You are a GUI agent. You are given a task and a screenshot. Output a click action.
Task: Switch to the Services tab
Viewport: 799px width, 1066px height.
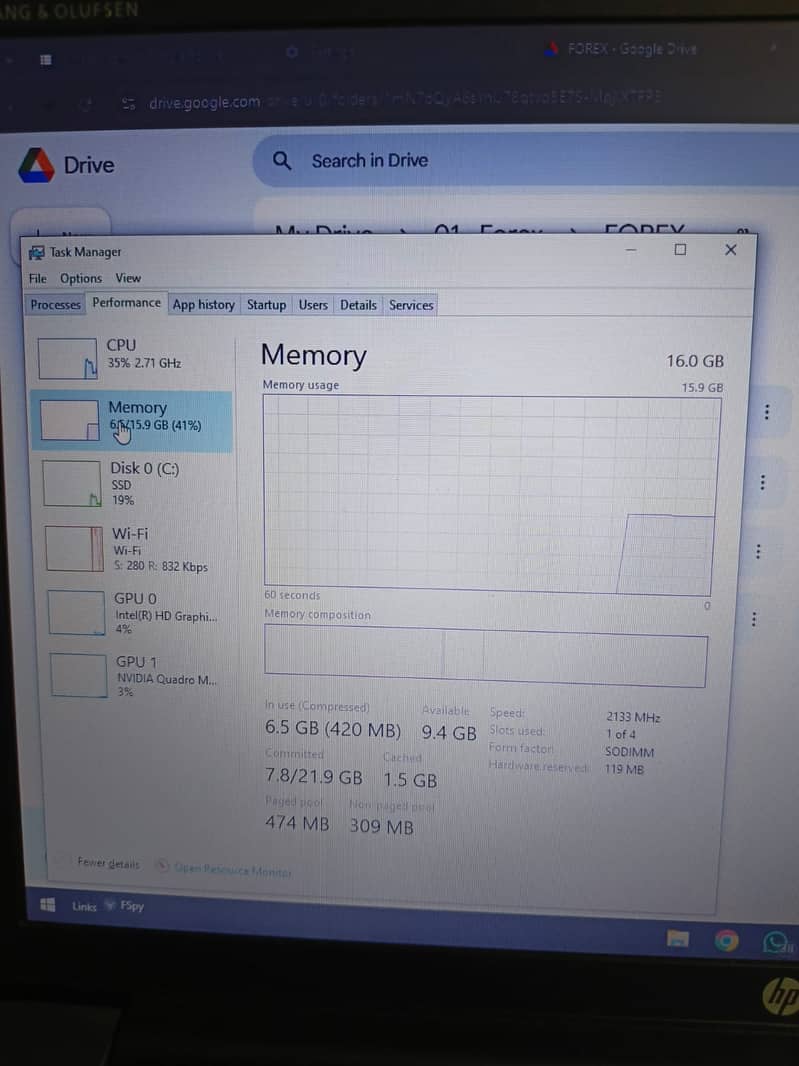tap(411, 305)
